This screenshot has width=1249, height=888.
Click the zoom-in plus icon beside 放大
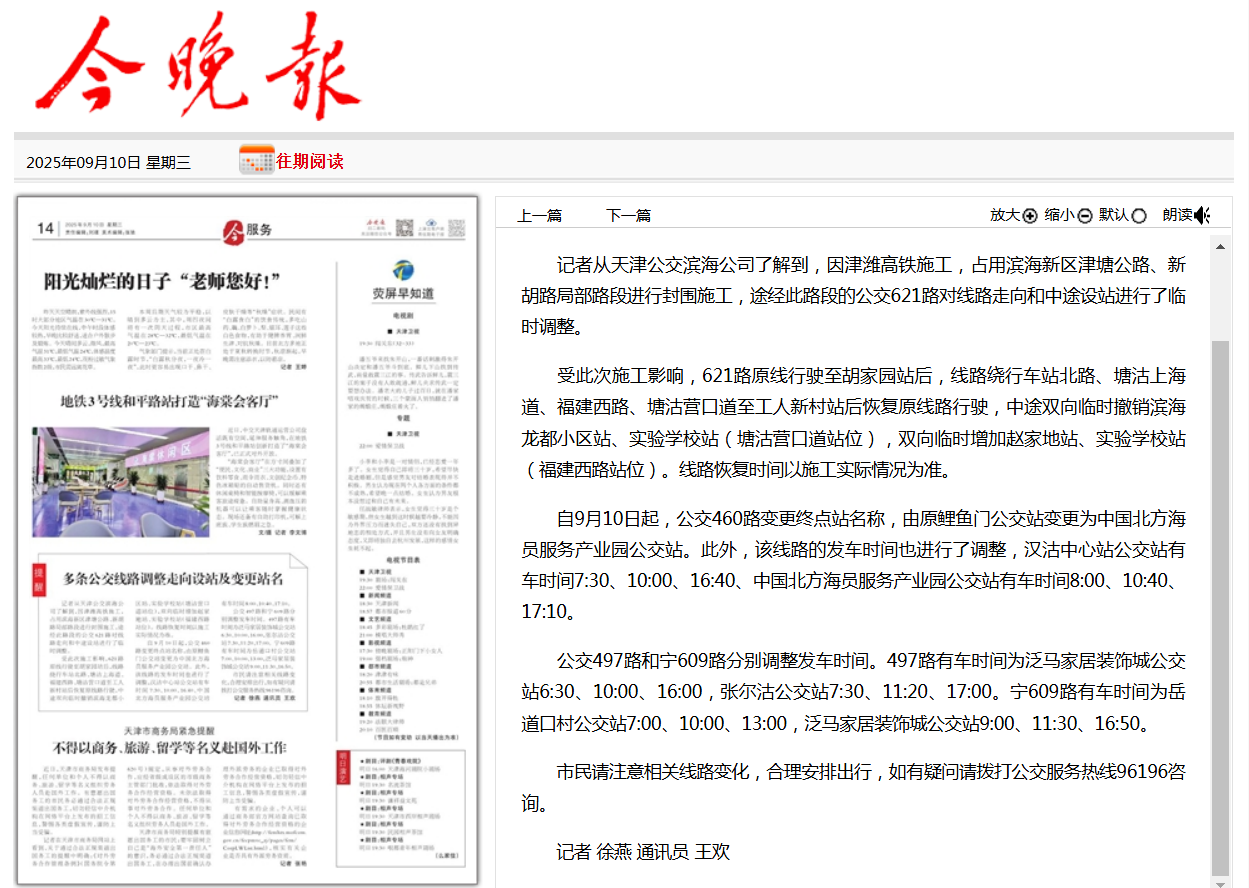click(1029, 215)
